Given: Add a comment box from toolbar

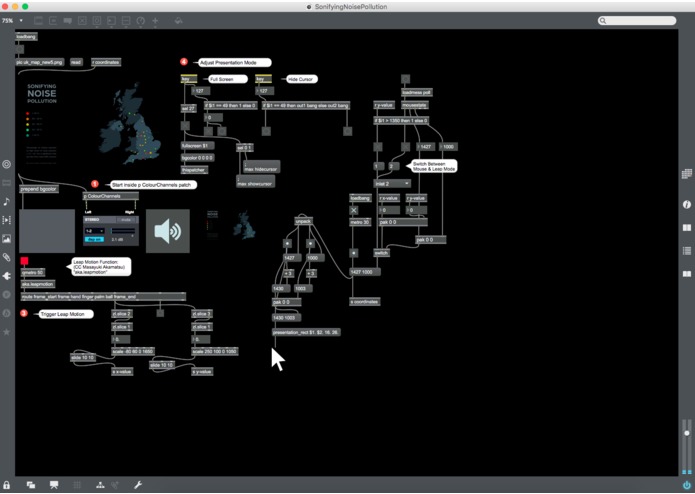Looking at the screenshot, I should pyautogui.click(x=68, y=21).
